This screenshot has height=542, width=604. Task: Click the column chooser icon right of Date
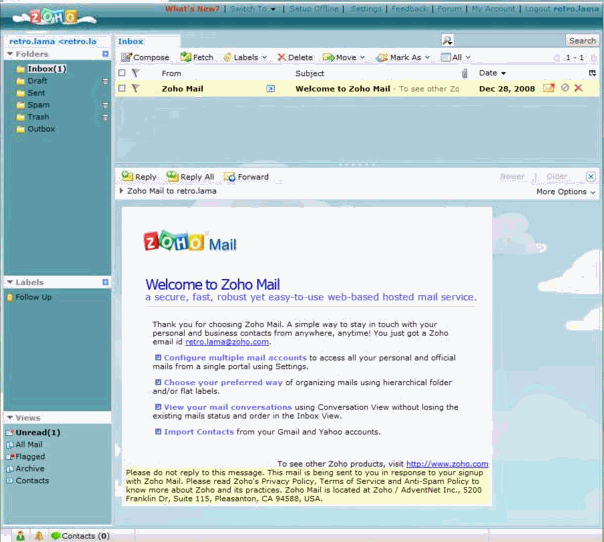[x=592, y=73]
